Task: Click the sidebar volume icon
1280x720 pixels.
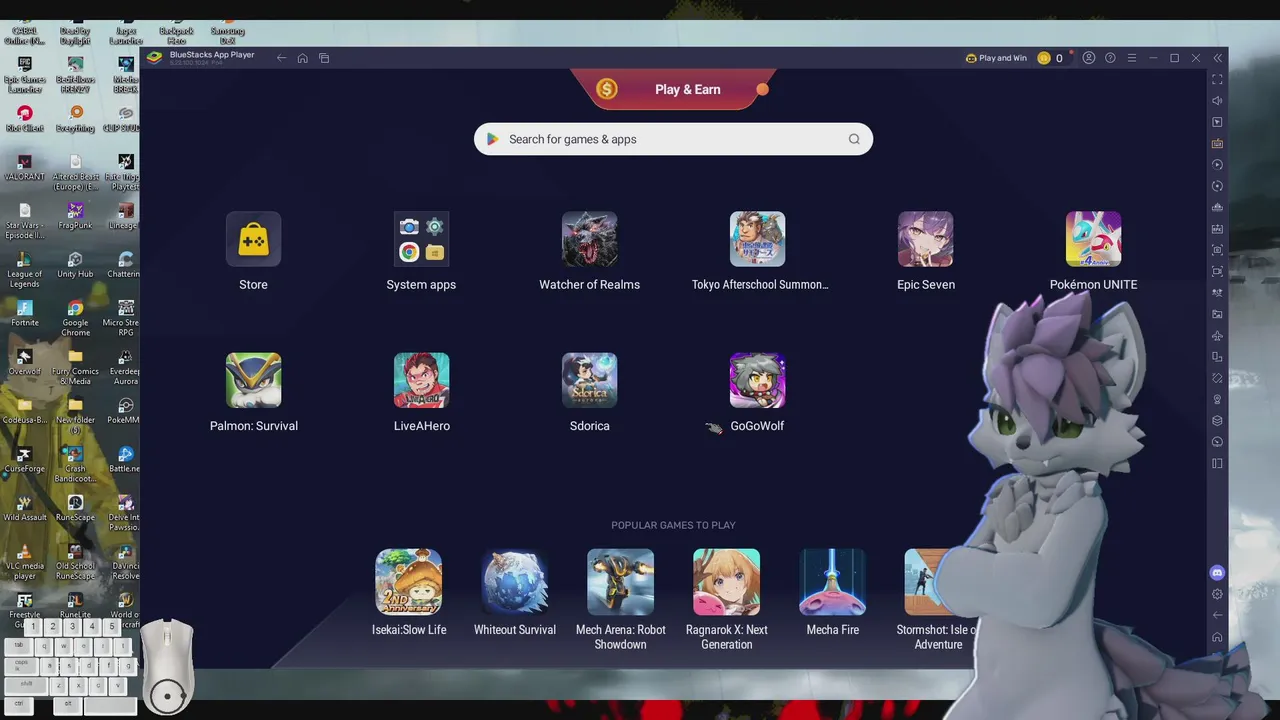Action: tap(1217, 100)
